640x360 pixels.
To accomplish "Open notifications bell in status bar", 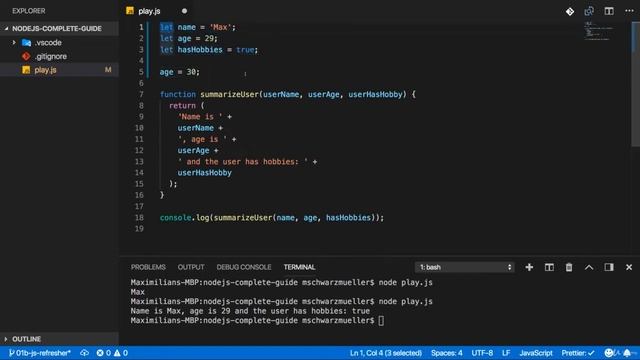I will point(627,353).
